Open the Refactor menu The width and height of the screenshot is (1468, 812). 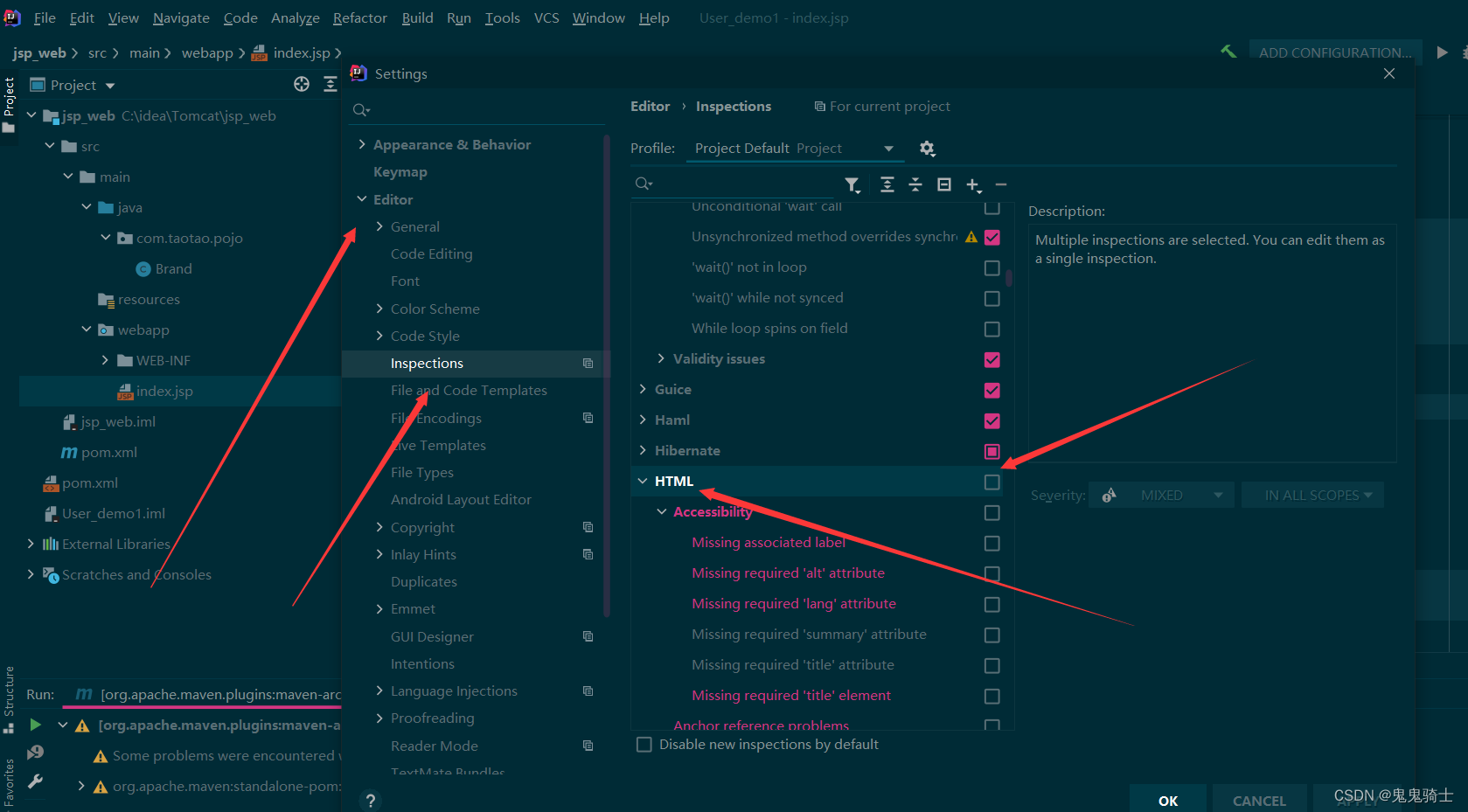pyautogui.click(x=359, y=17)
